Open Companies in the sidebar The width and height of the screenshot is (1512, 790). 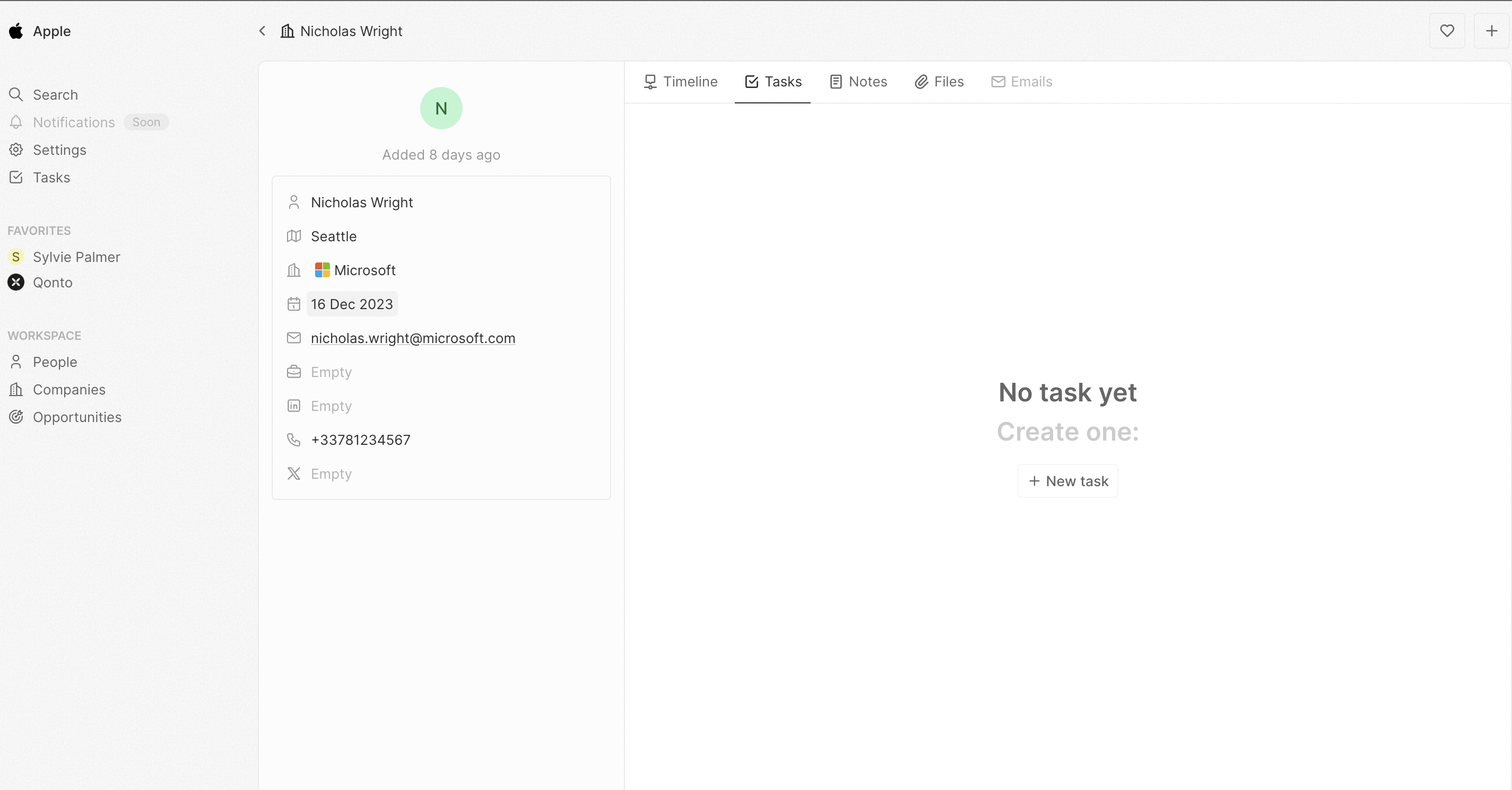click(x=68, y=389)
